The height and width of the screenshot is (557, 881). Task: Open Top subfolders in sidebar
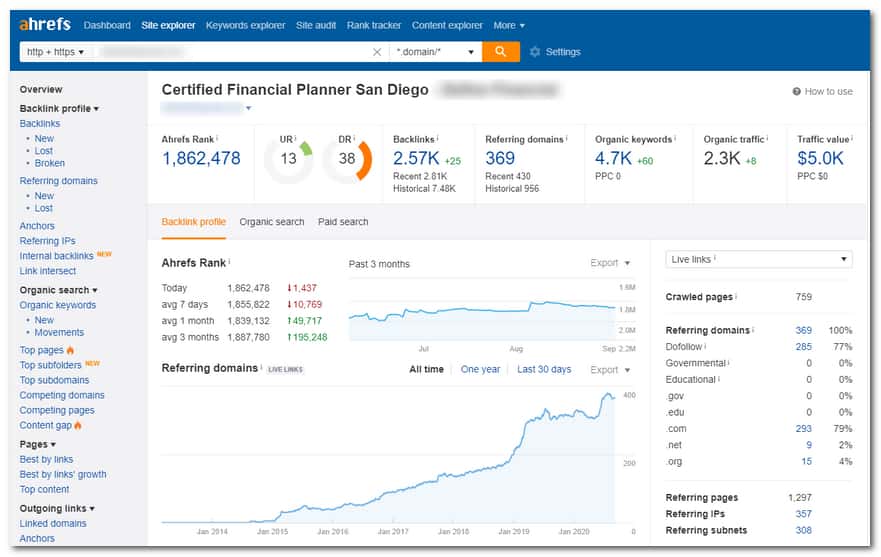tap(51, 365)
